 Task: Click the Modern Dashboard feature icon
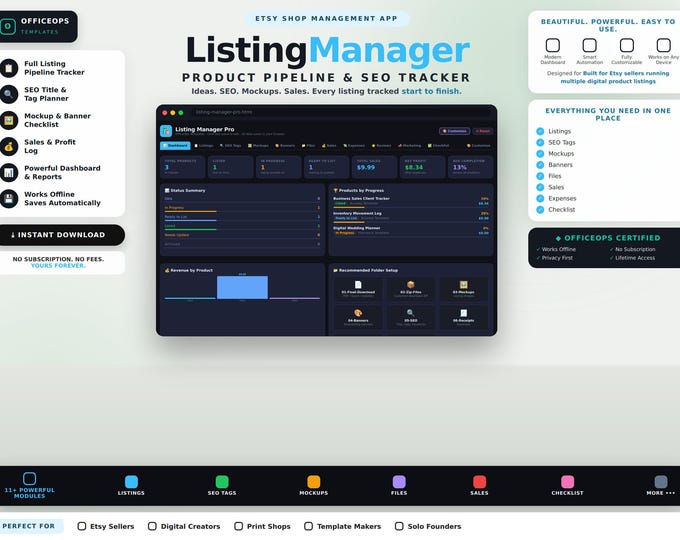pos(552,45)
